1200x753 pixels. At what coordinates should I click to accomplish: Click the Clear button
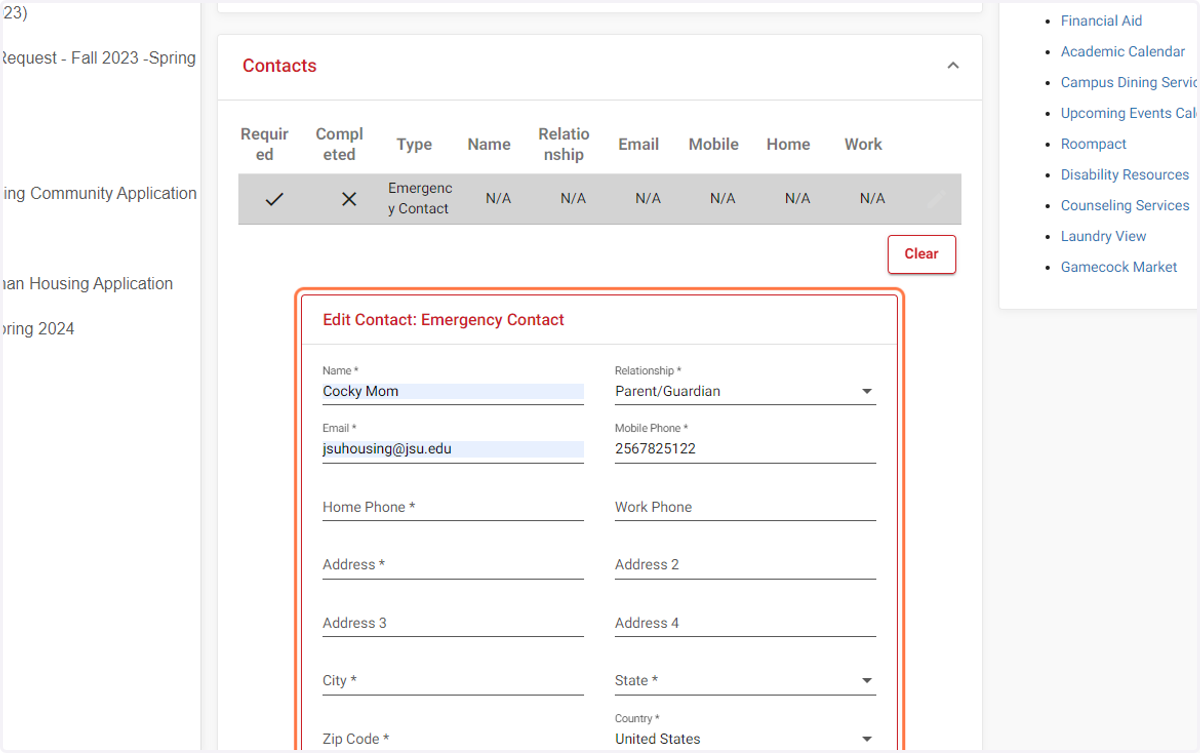pyautogui.click(x=921, y=254)
